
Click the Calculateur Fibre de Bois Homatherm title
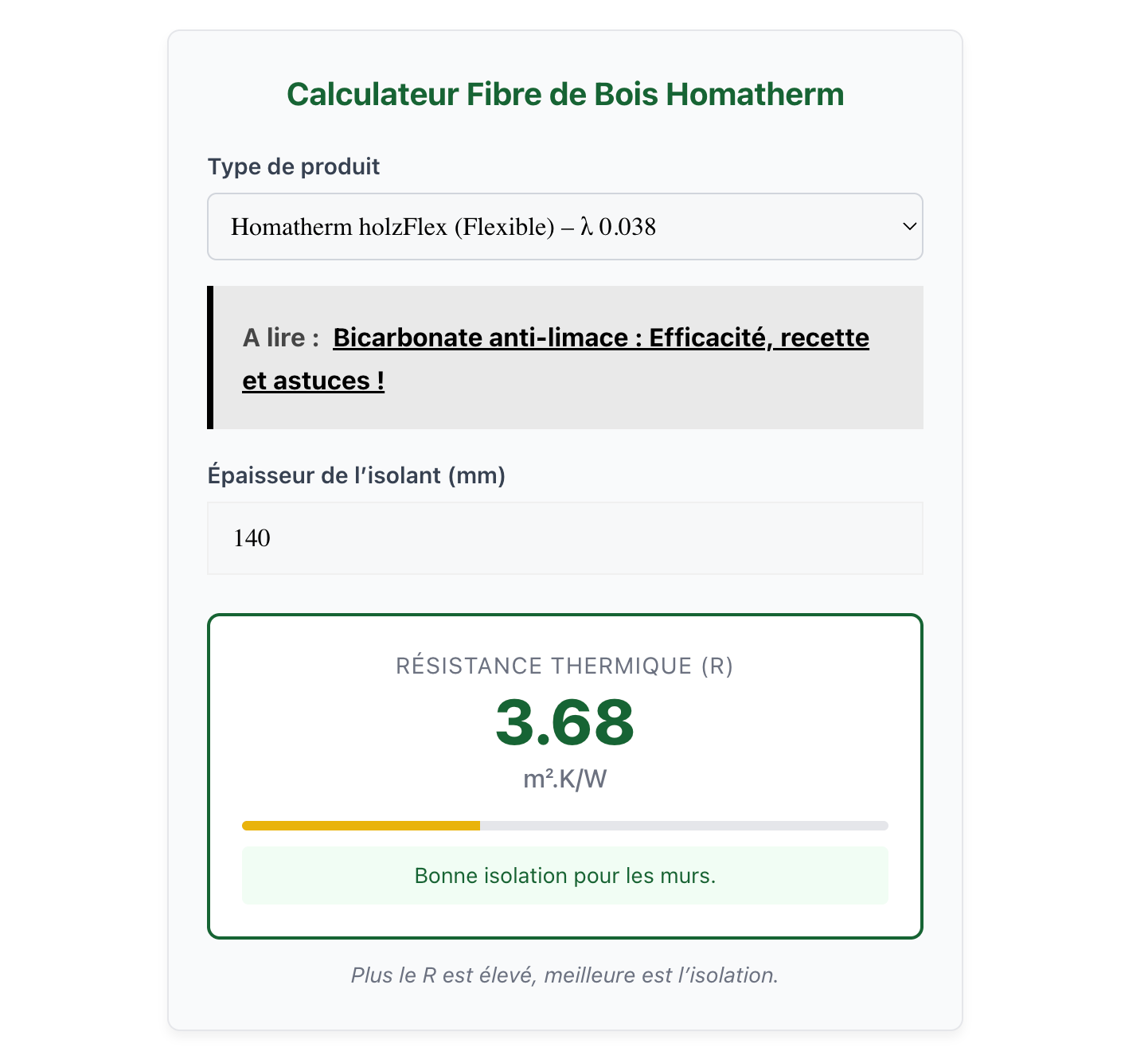(564, 93)
